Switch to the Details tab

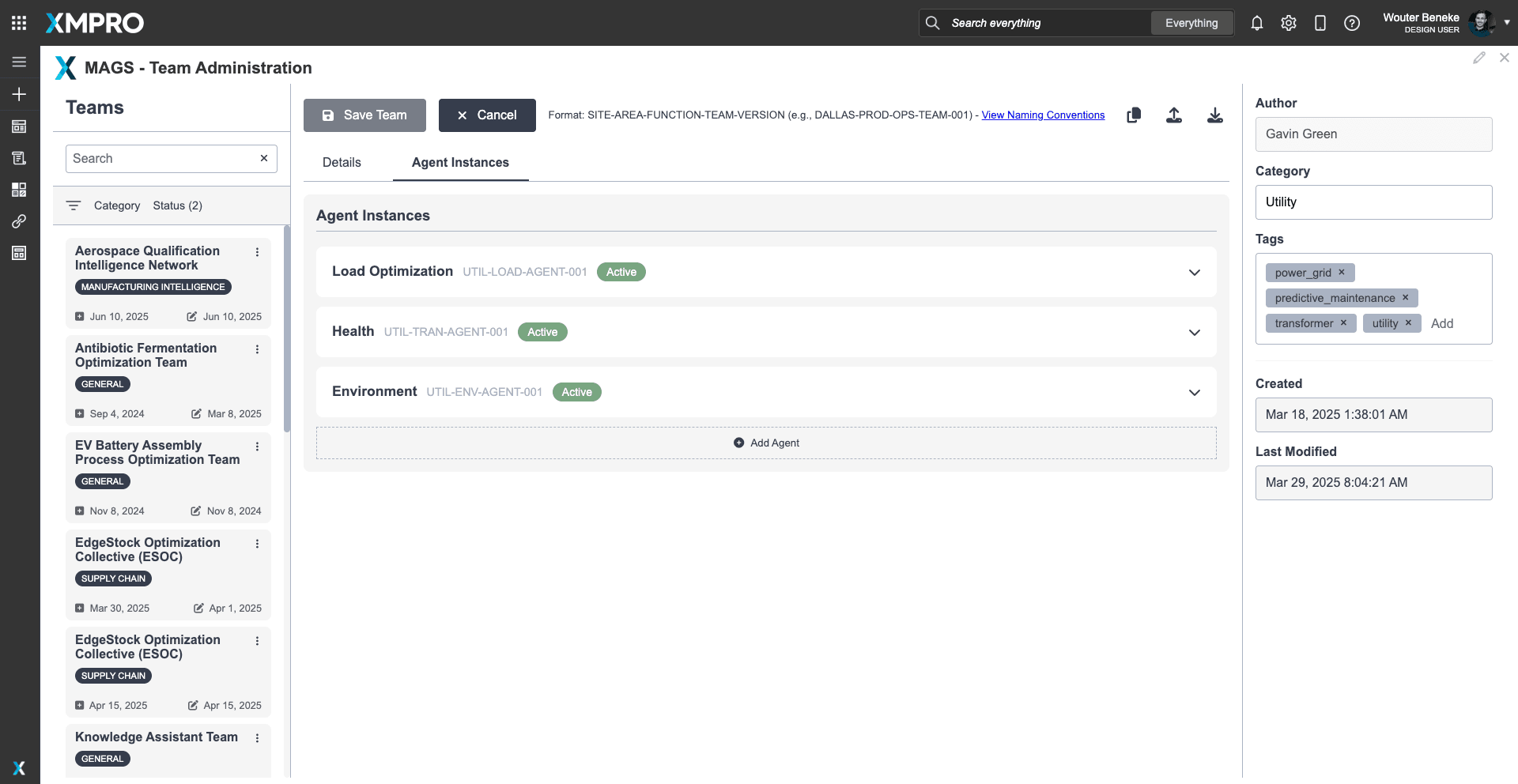tap(342, 162)
